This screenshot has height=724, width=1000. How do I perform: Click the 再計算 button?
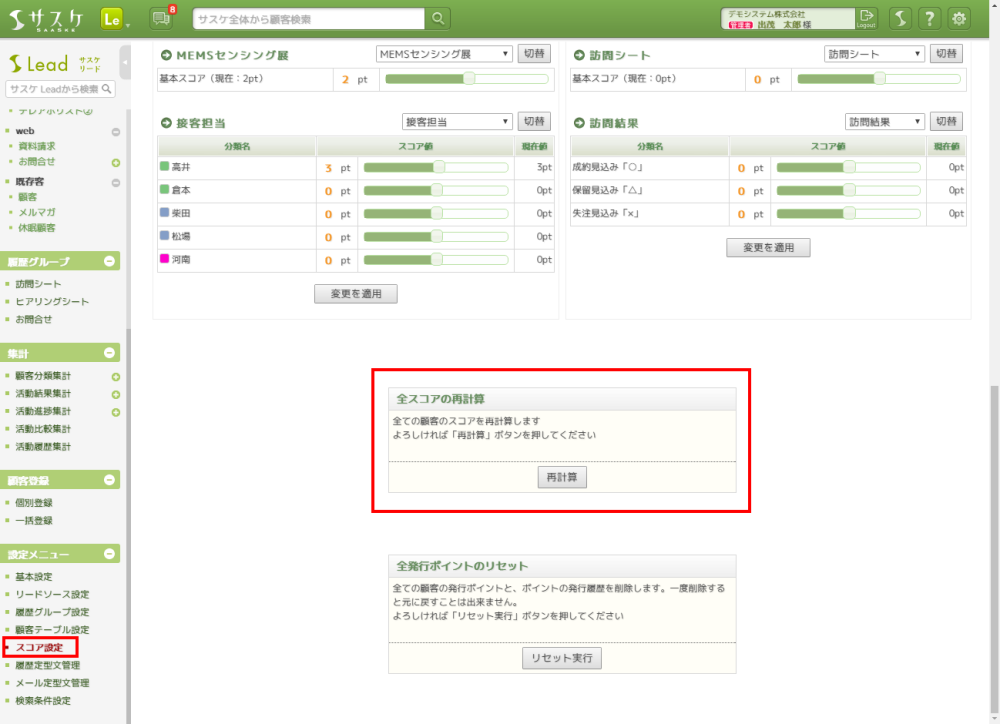point(562,477)
